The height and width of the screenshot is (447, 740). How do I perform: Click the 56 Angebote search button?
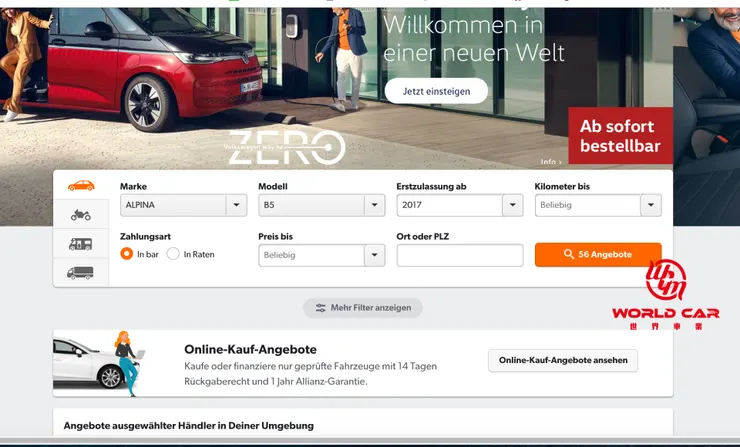pos(598,254)
